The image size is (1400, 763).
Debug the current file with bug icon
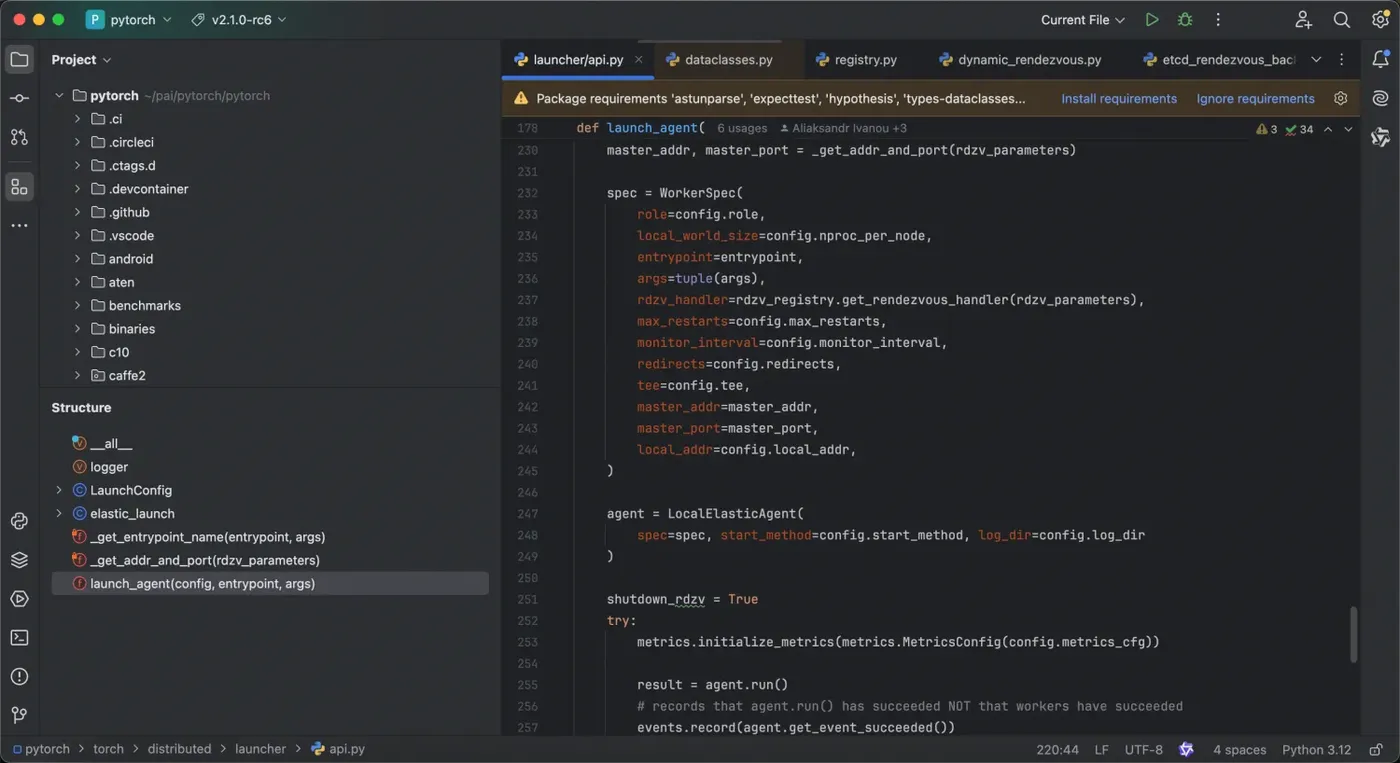tap(1185, 20)
